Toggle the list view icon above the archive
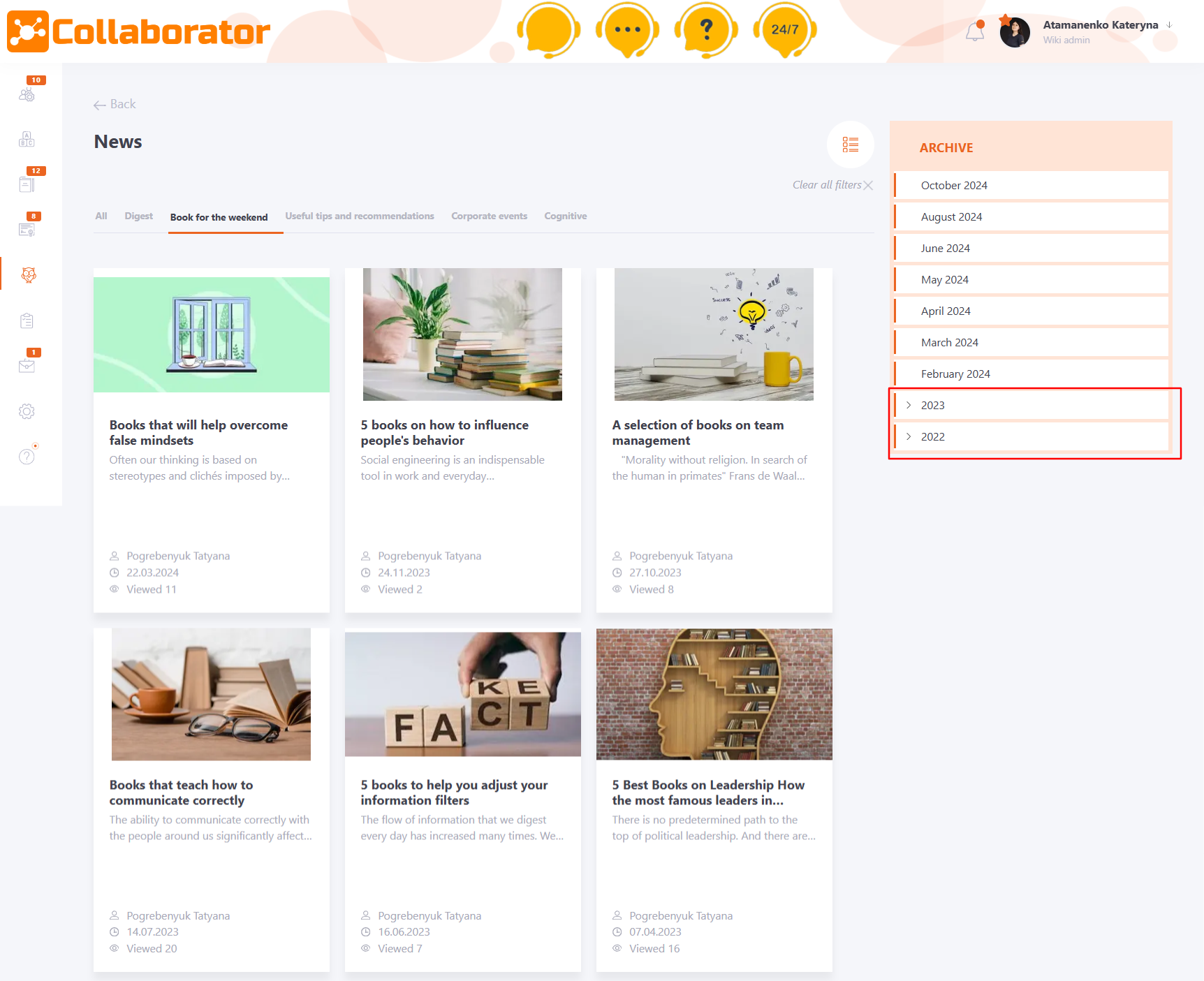Screen dimensions: 1204x981 pyautogui.click(x=851, y=145)
